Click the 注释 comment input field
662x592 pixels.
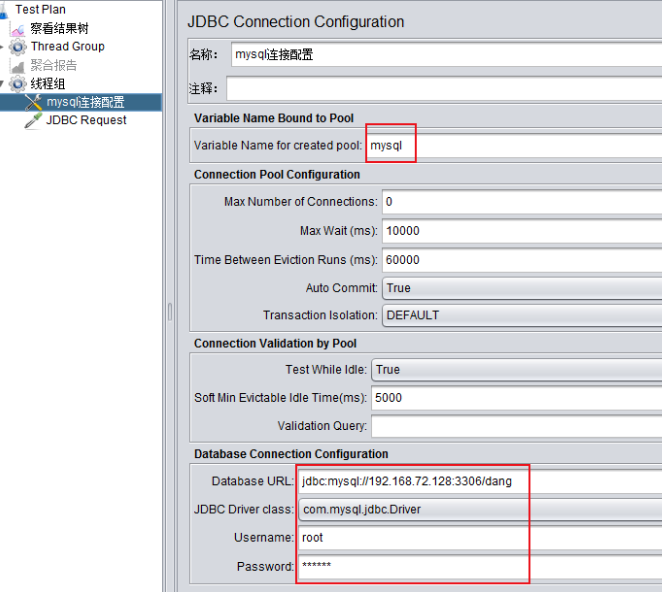(x=444, y=89)
